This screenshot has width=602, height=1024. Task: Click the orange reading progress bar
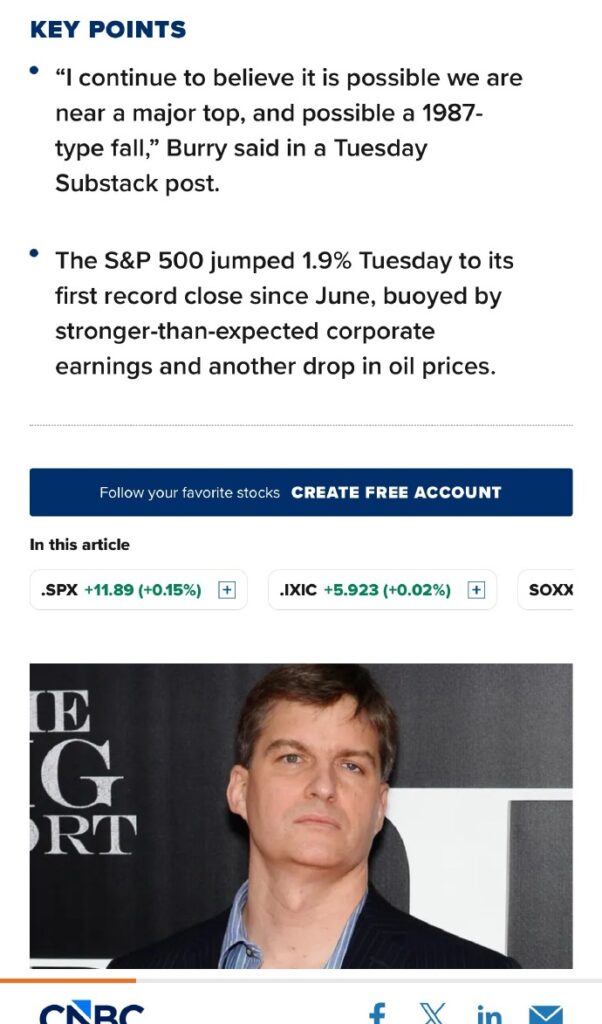click(x=68, y=980)
